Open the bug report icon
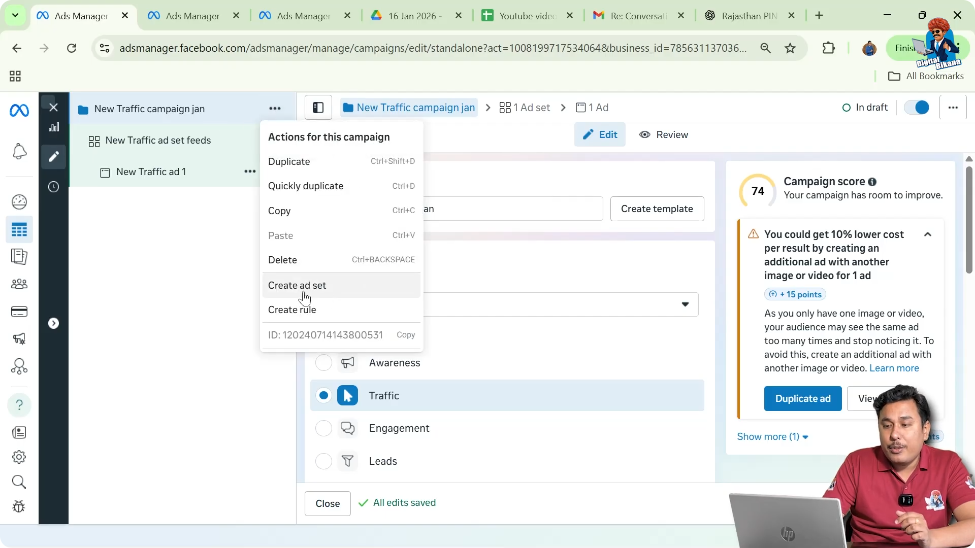 tap(19, 506)
